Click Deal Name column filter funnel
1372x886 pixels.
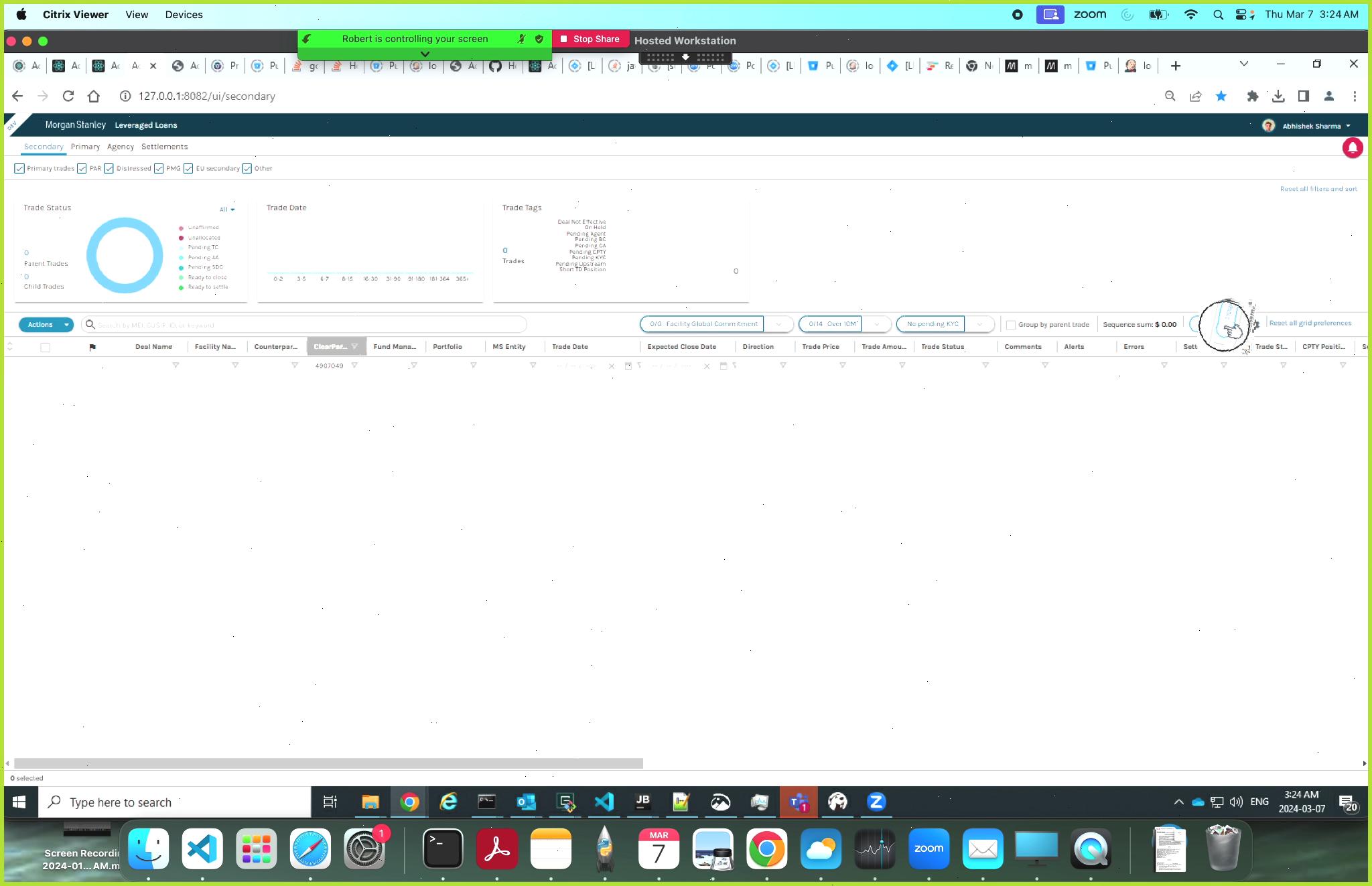click(176, 365)
